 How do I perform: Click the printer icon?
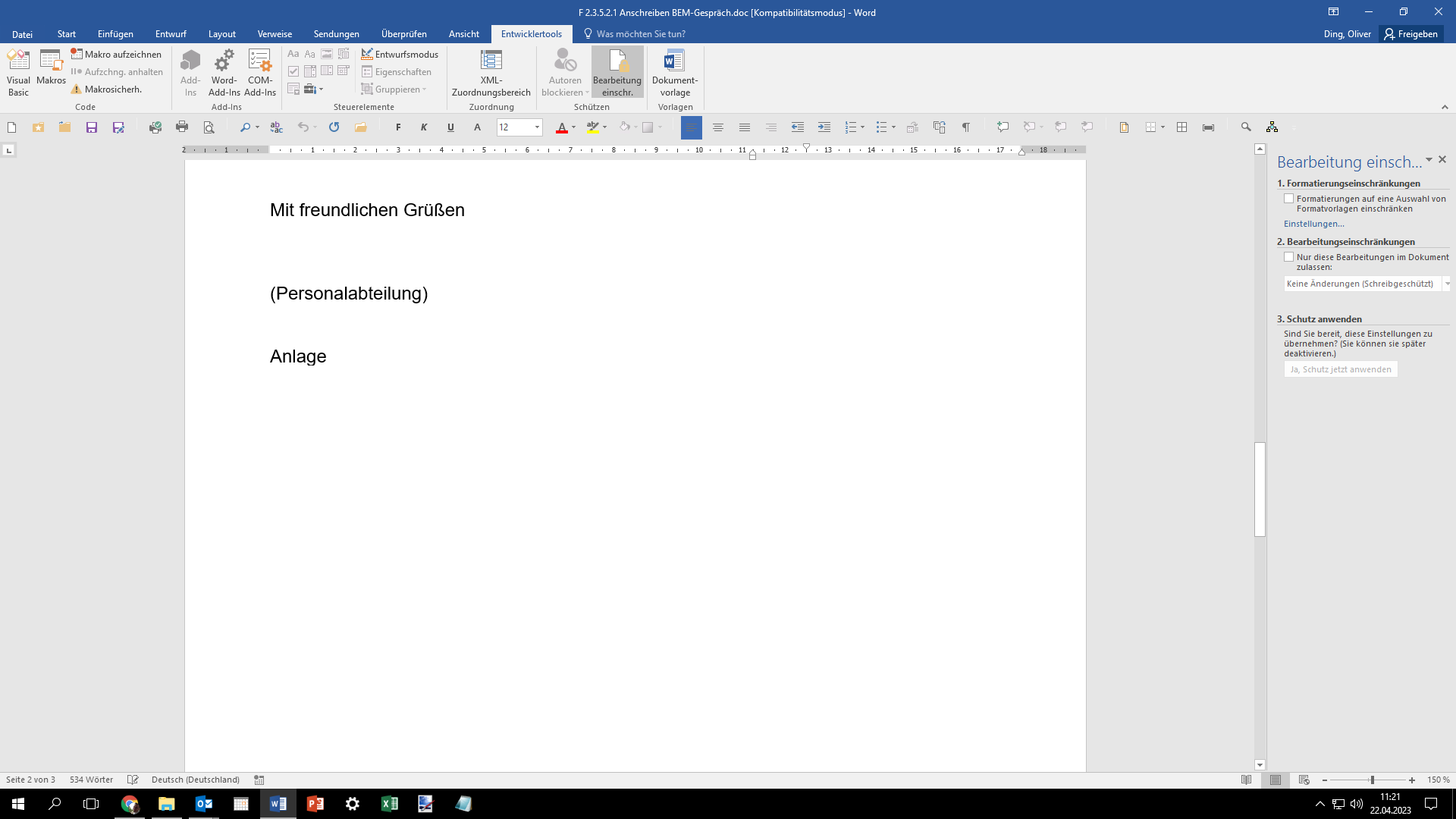[x=182, y=127]
